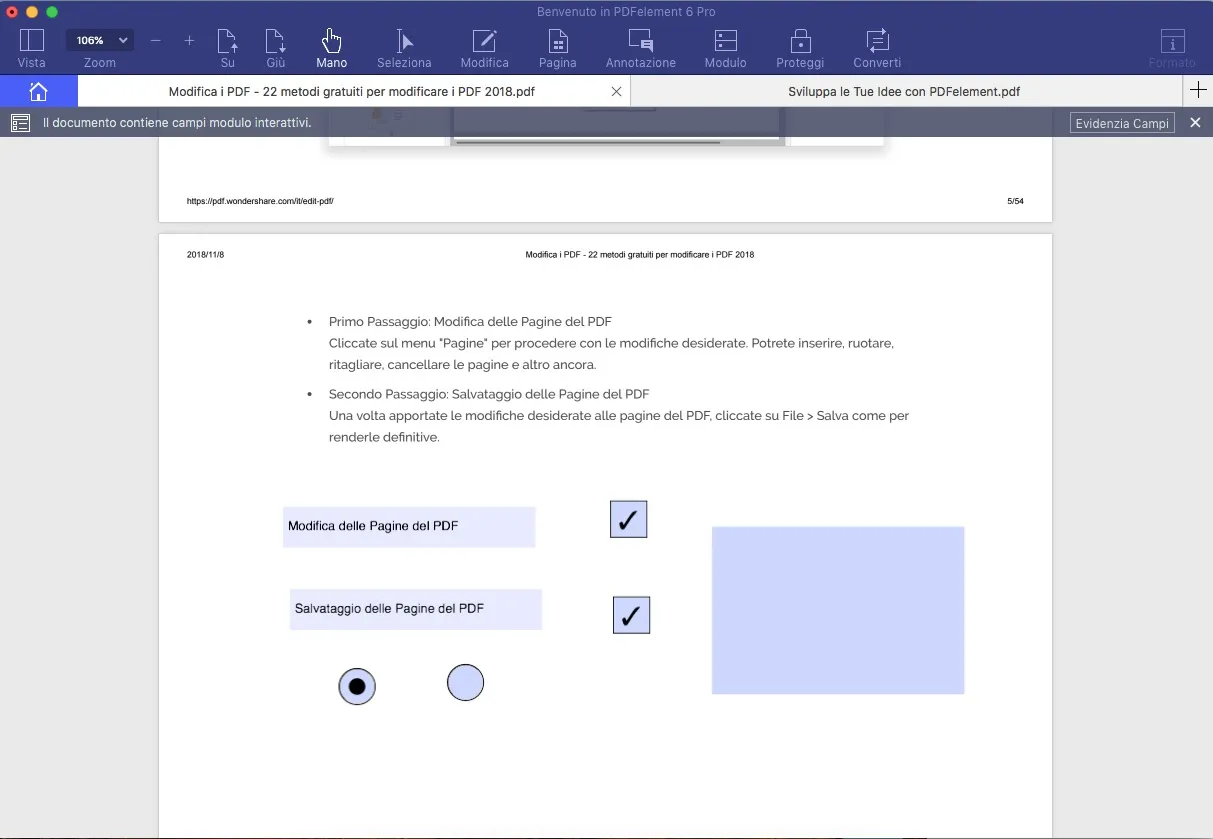
Task: Close the Modifica i PDF tab
Action: [616, 91]
